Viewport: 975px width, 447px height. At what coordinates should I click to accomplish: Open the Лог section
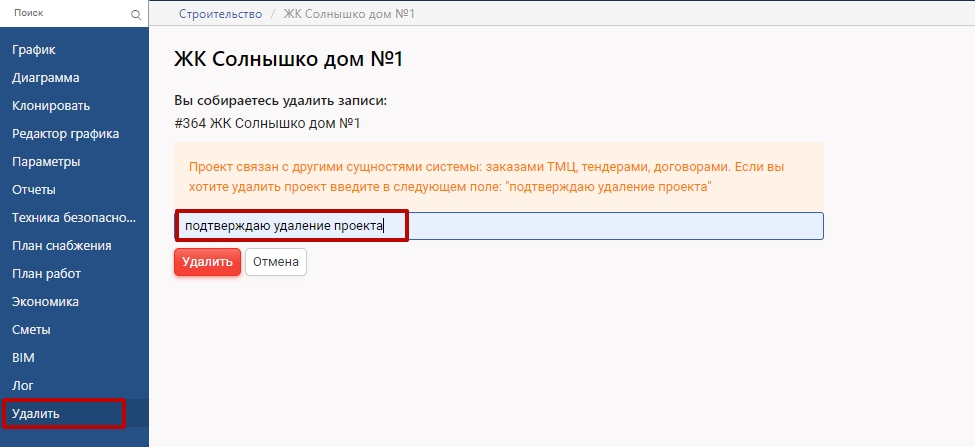click(x=23, y=386)
